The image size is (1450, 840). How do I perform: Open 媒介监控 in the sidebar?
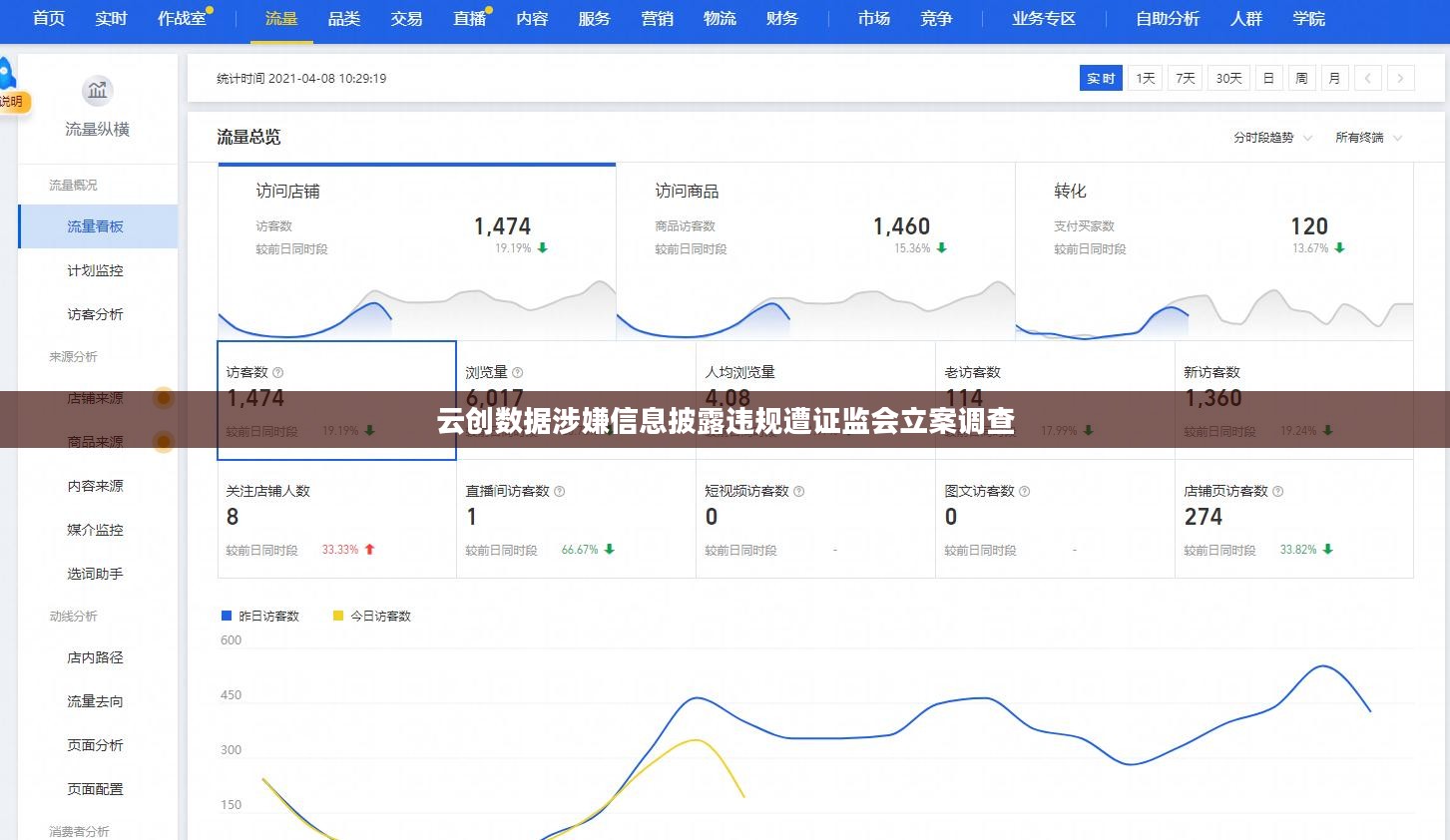click(x=98, y=530)
